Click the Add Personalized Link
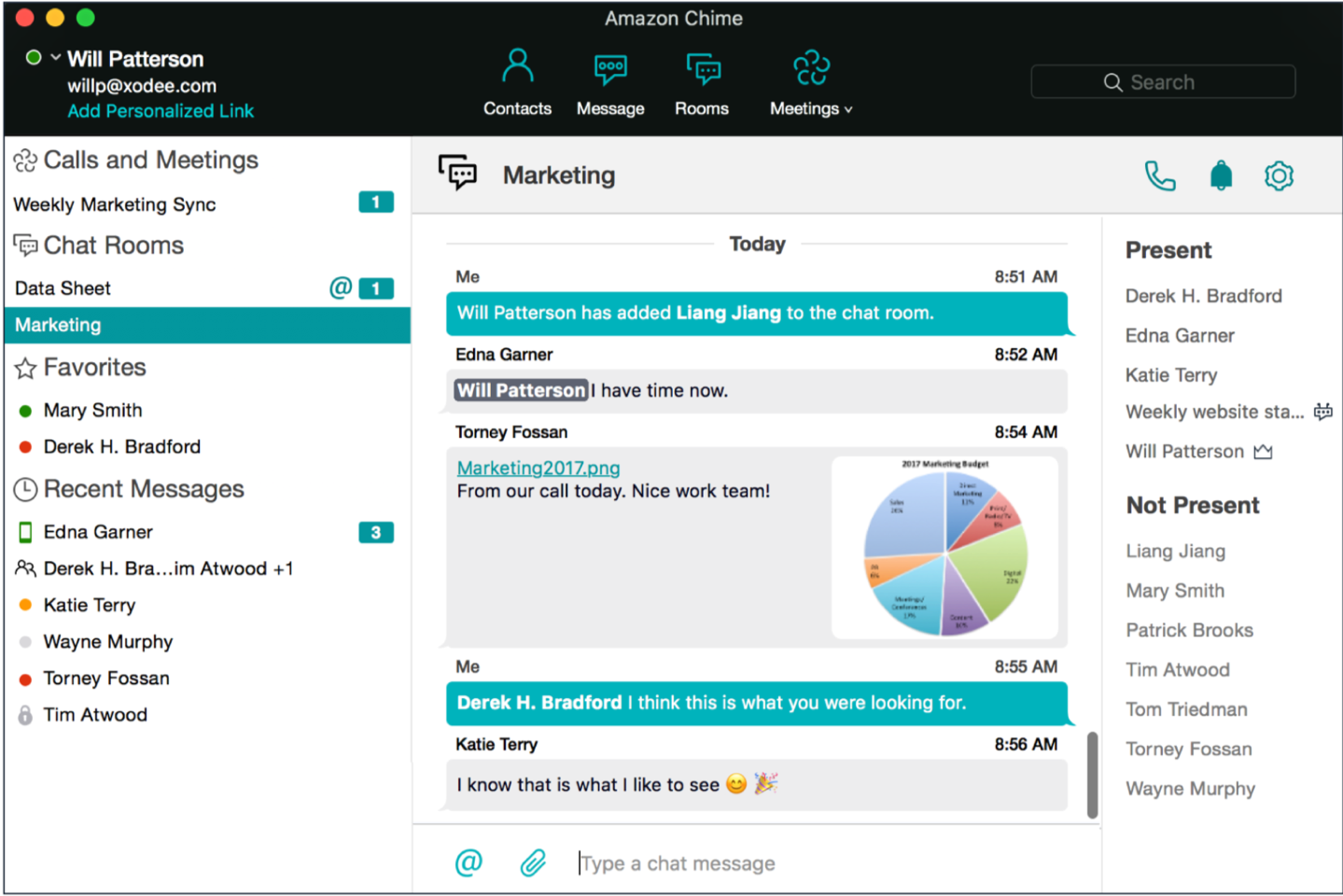This screenshot has width=1343, height=896. click(x=161, y=111)
